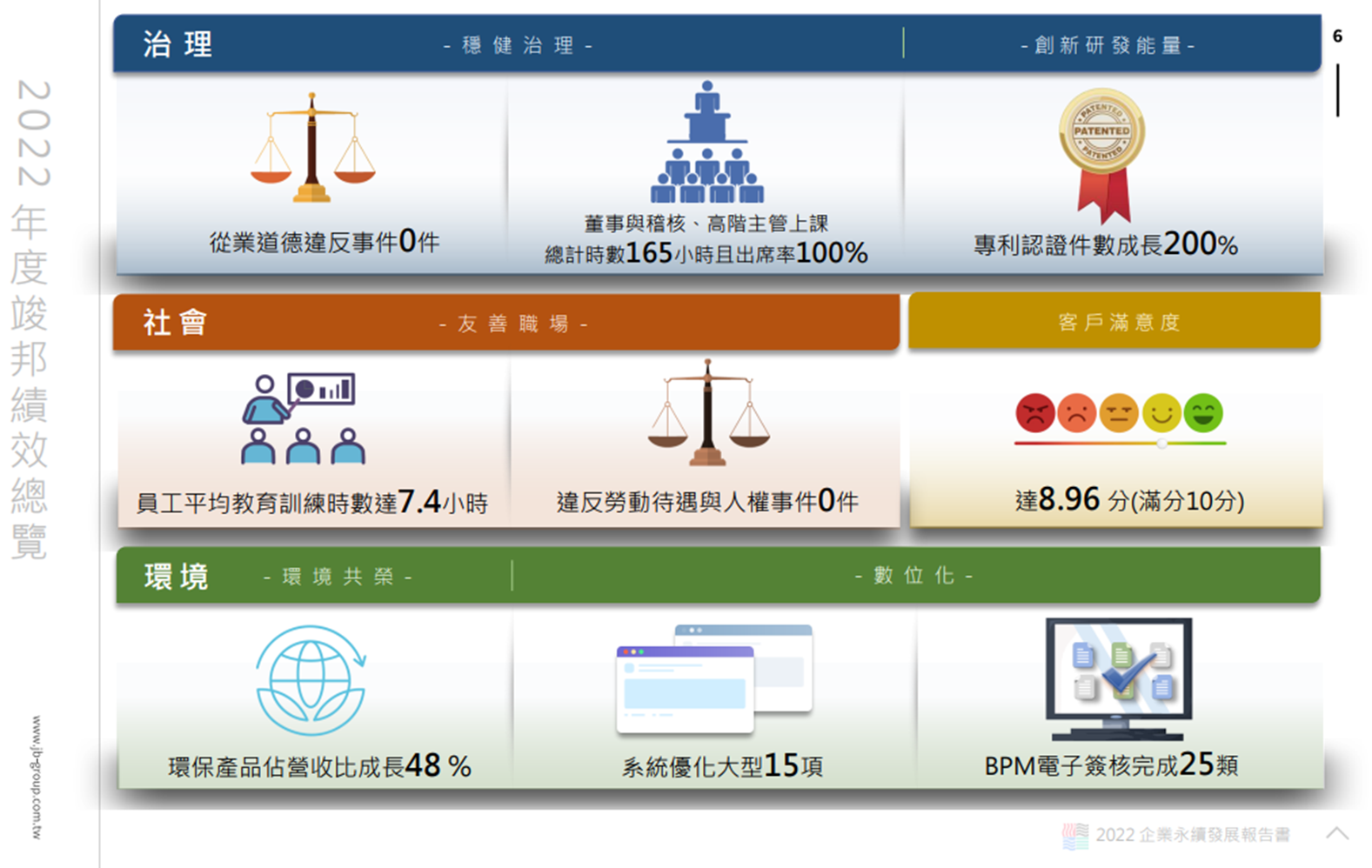Open the 客戶滿意度 gold header
The height and width of the screenshot is (868, 1372).
[1117, 322]
